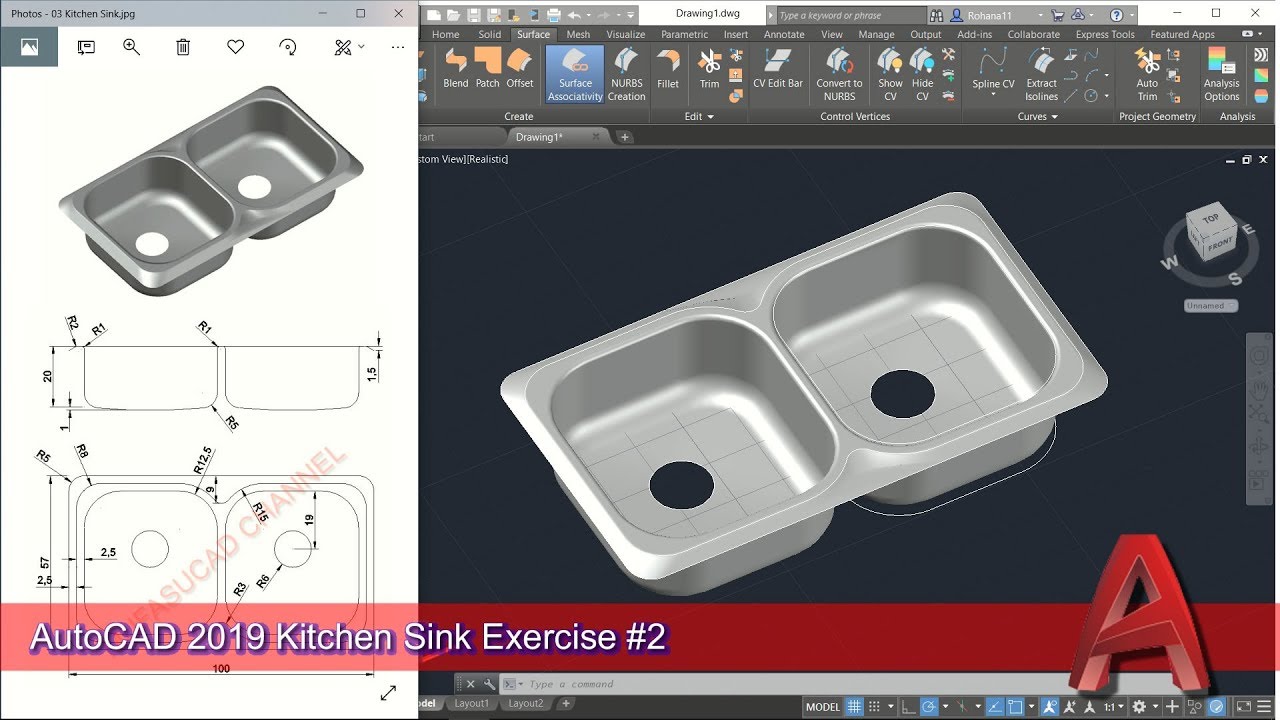The width and height of the screenshot is (1280, 720).
Task: Click the Autodesk App Store cart icon
Action: click(x=1056, y=15)
